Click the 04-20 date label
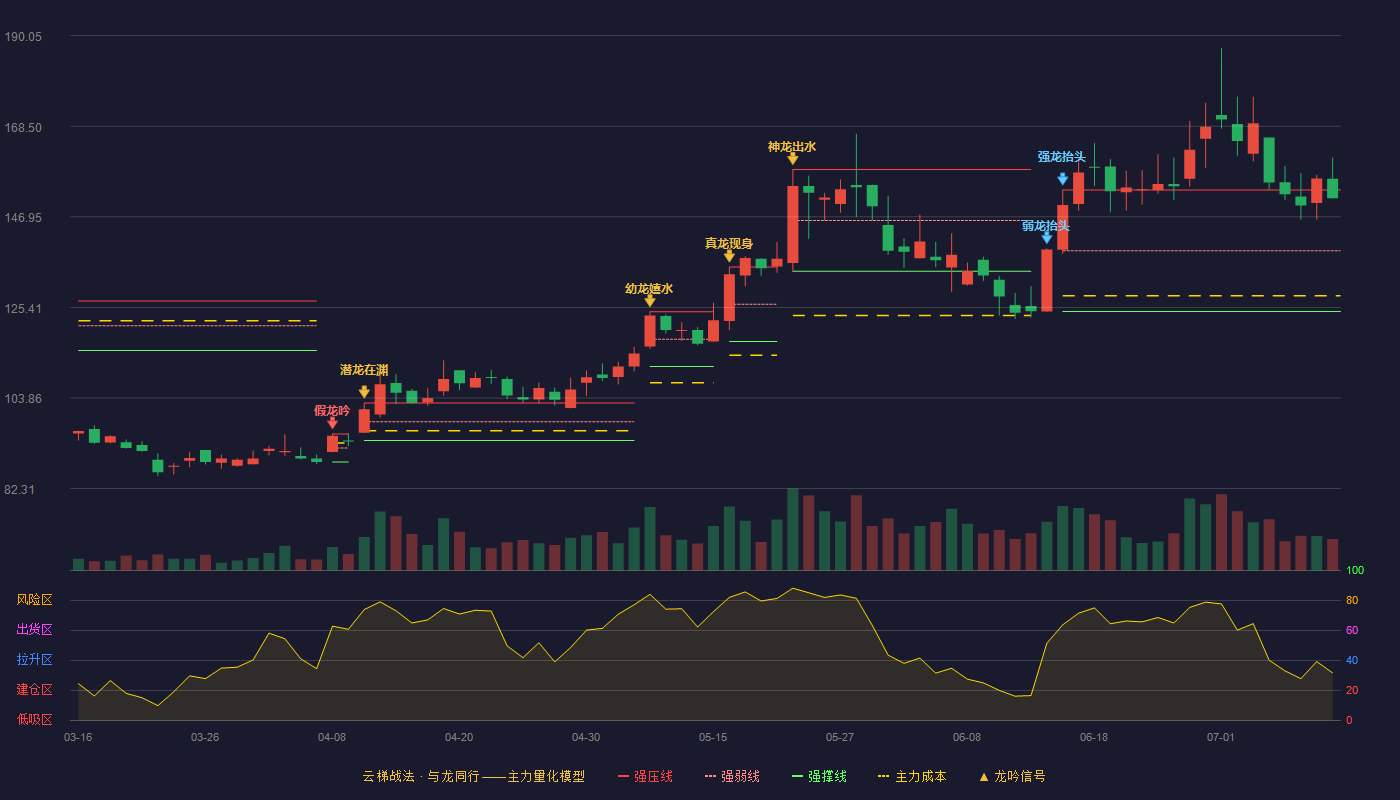 point(459,737)
